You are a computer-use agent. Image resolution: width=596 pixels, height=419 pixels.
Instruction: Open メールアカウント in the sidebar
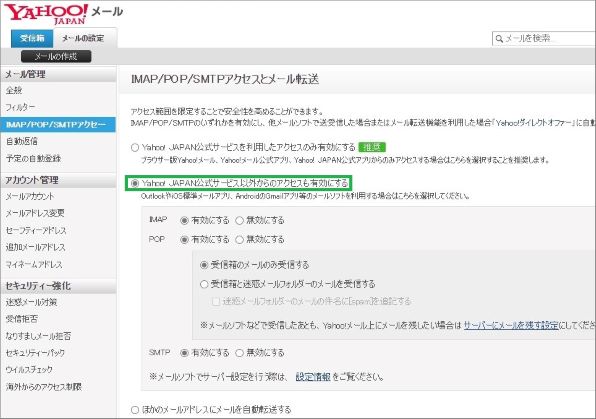click(30, 197)
